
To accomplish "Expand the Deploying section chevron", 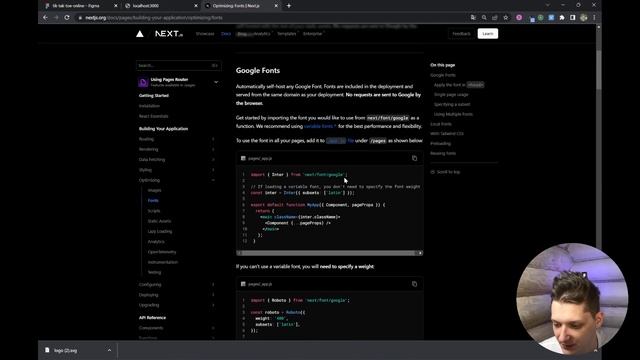I will (x=213, y=295).
